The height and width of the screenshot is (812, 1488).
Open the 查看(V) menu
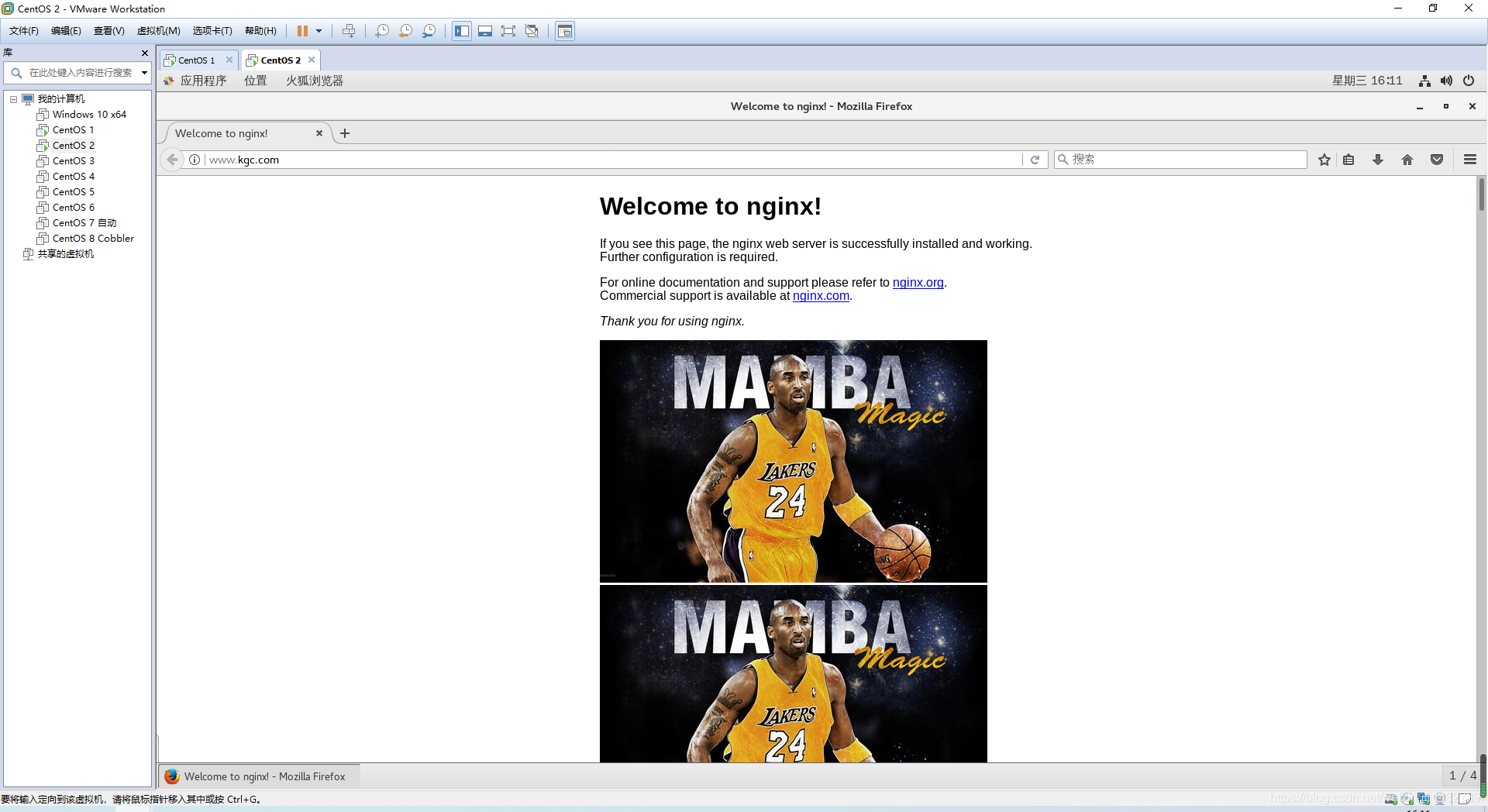109,31
